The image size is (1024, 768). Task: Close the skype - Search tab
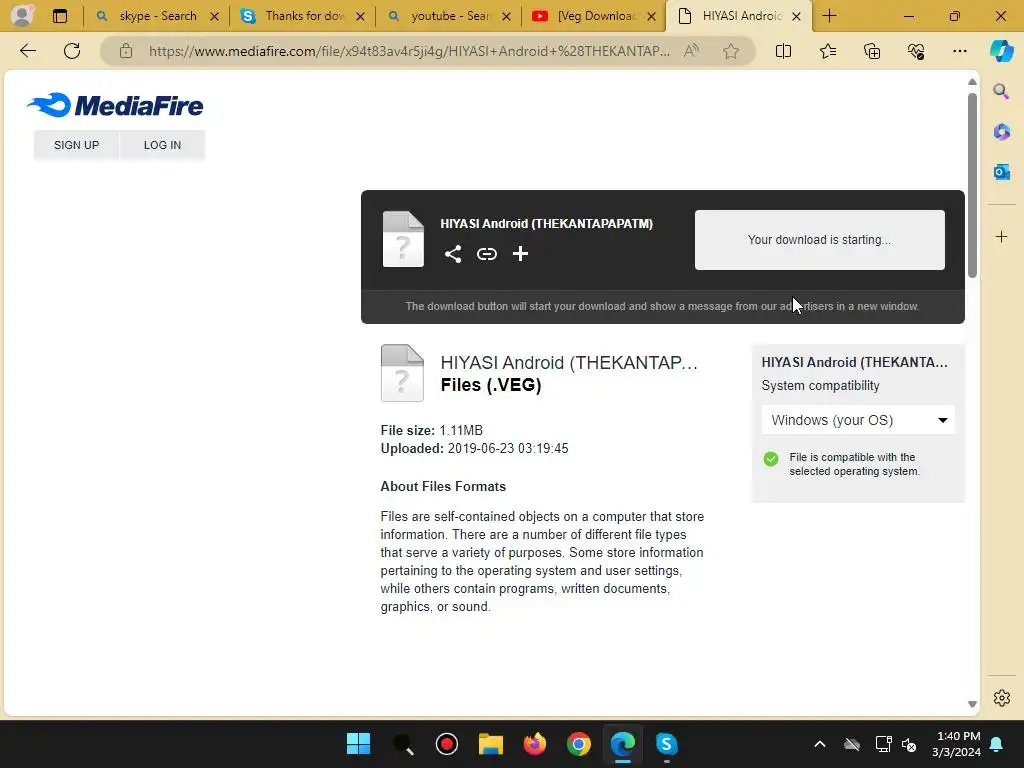pyautogui.click(x=214, y=16)
